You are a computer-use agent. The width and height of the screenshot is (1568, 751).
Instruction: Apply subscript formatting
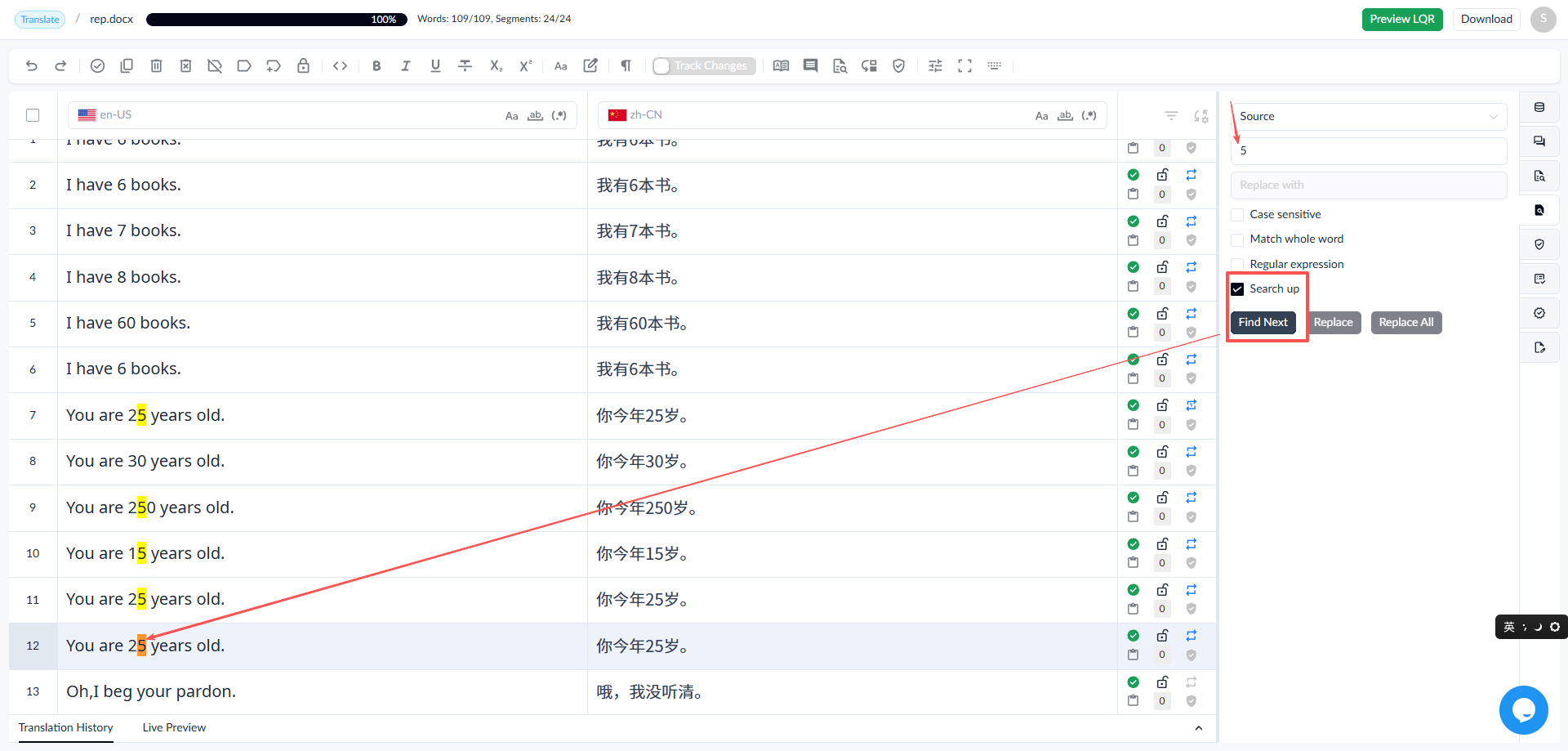click(x=496, y=66)
